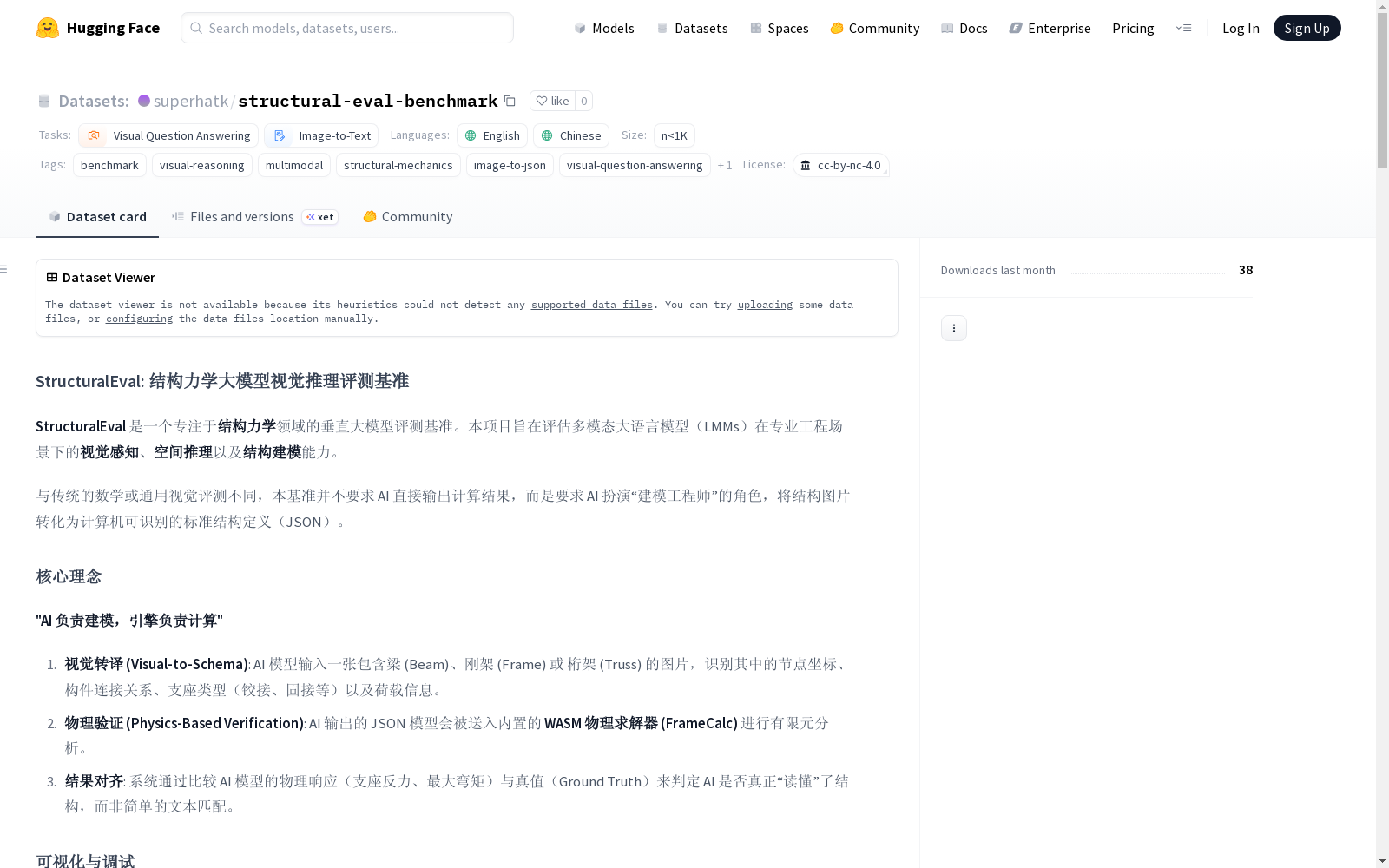Go to the Pricing page

click(1133, 28)
